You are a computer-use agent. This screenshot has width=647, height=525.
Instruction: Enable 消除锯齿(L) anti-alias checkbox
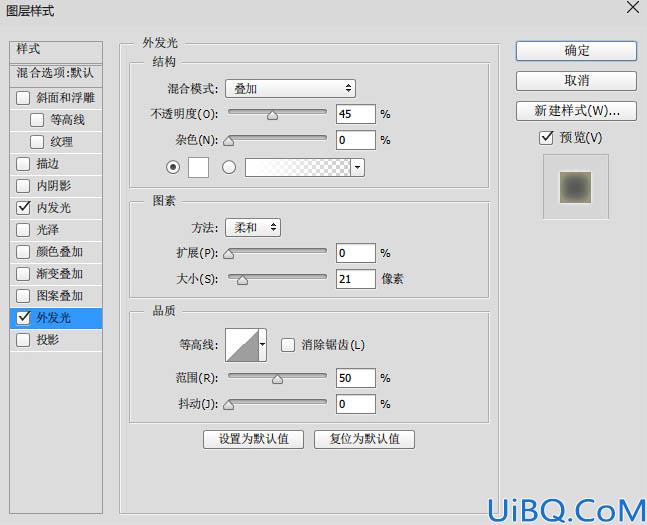pos(288,345)
